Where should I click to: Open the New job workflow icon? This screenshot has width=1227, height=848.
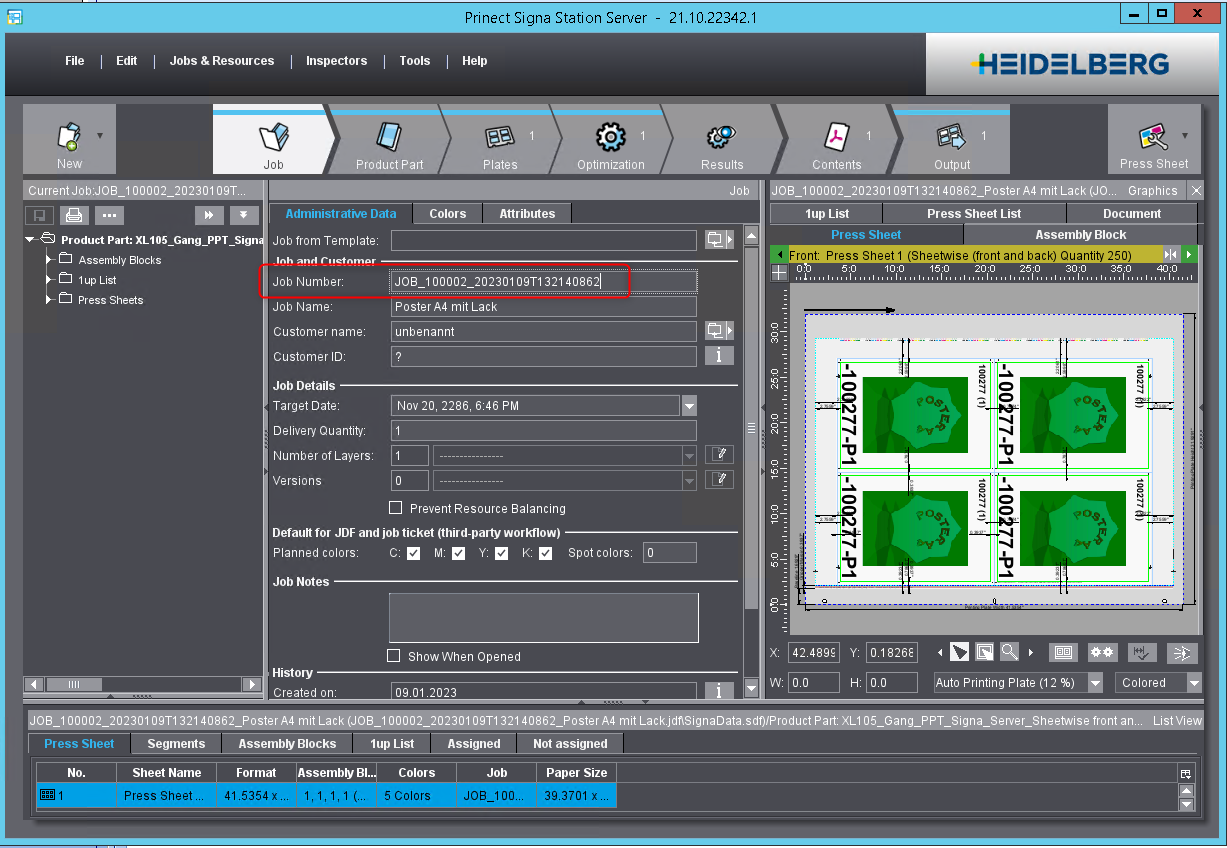click(68, 138)
